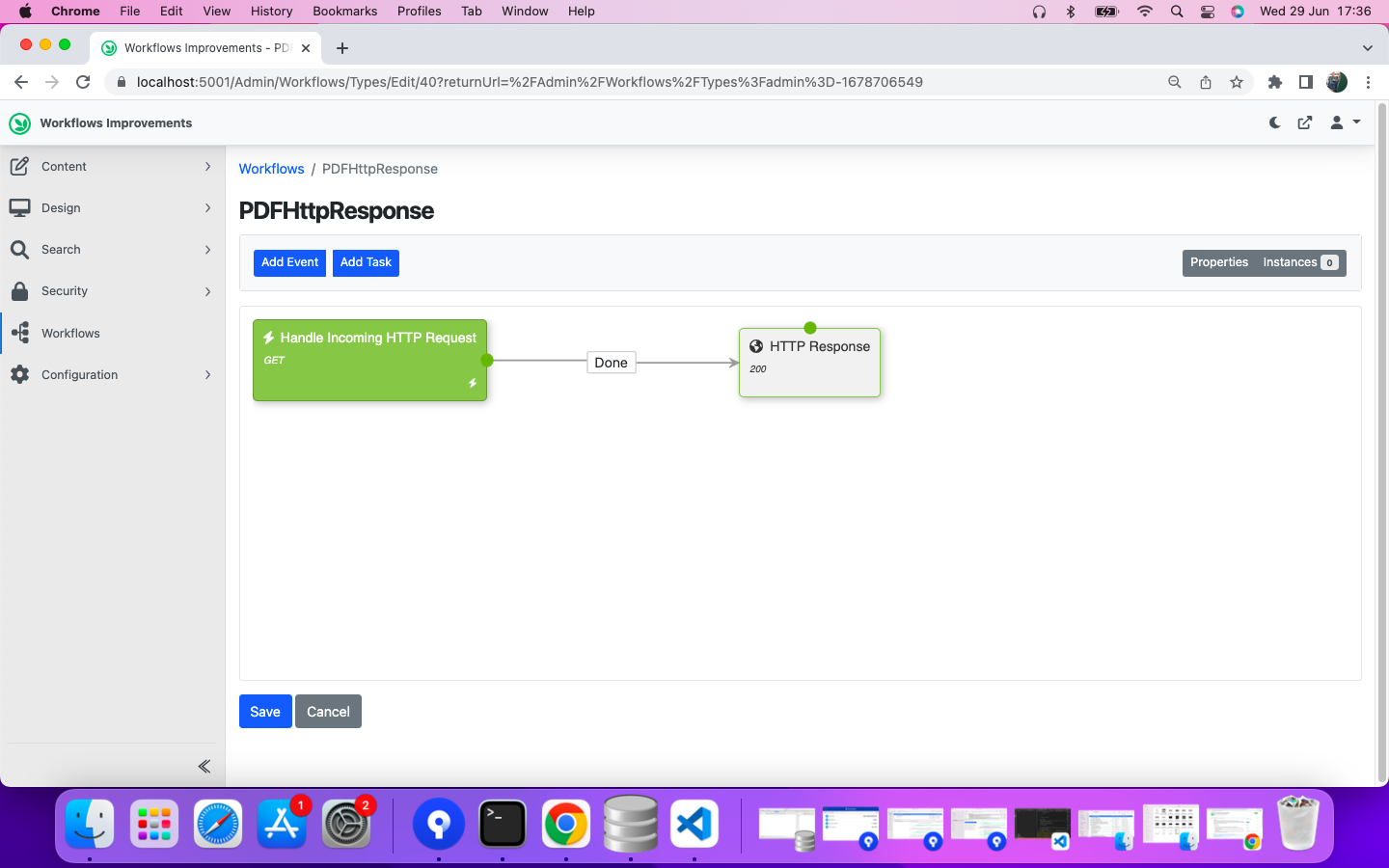Screen dimensions: 1389x868
Task: Click HTTP Response top endpoint dot
Action: click(x=810, y=328)
